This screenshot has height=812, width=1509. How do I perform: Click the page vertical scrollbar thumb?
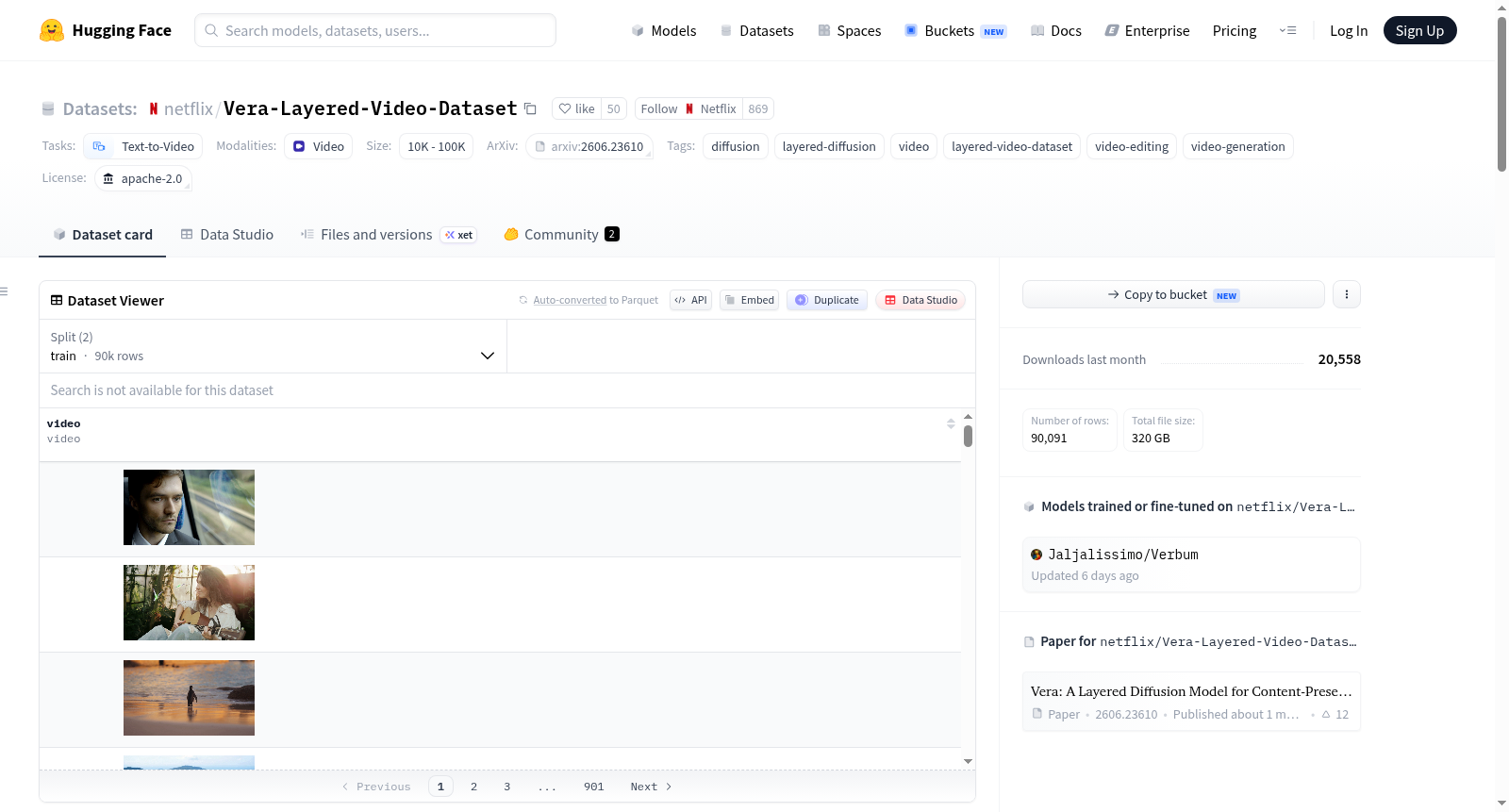point(1501,94)
